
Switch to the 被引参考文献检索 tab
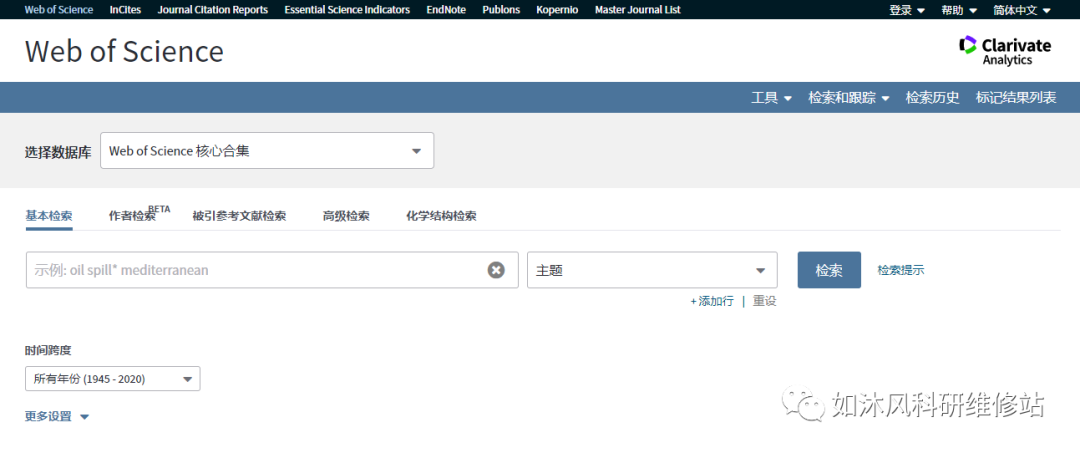(x=239, y=215)
